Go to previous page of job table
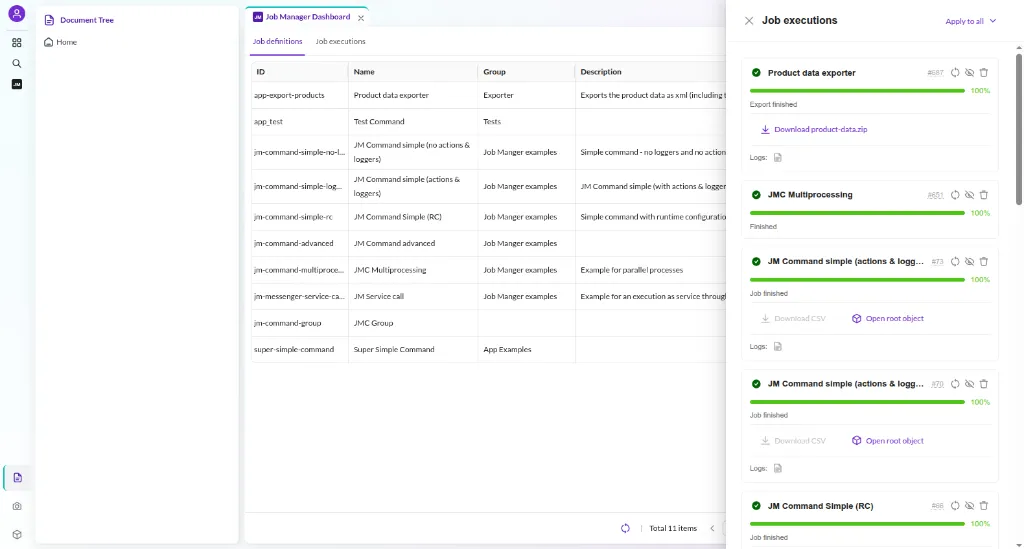This screenshot has height=549, width=1024. [712, 528]
